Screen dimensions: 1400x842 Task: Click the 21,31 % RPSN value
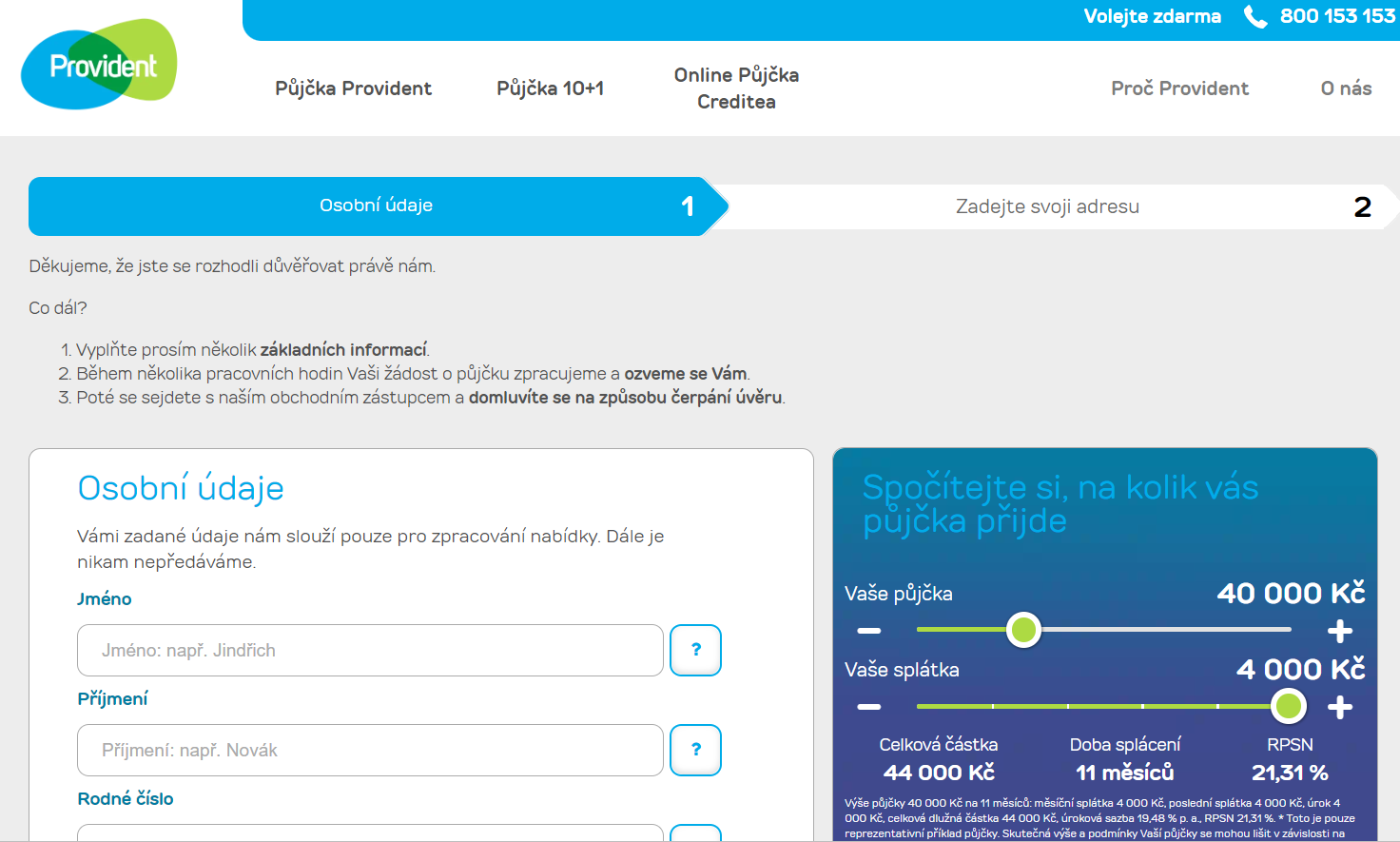pyautogui.click(x=1290, y=773)
